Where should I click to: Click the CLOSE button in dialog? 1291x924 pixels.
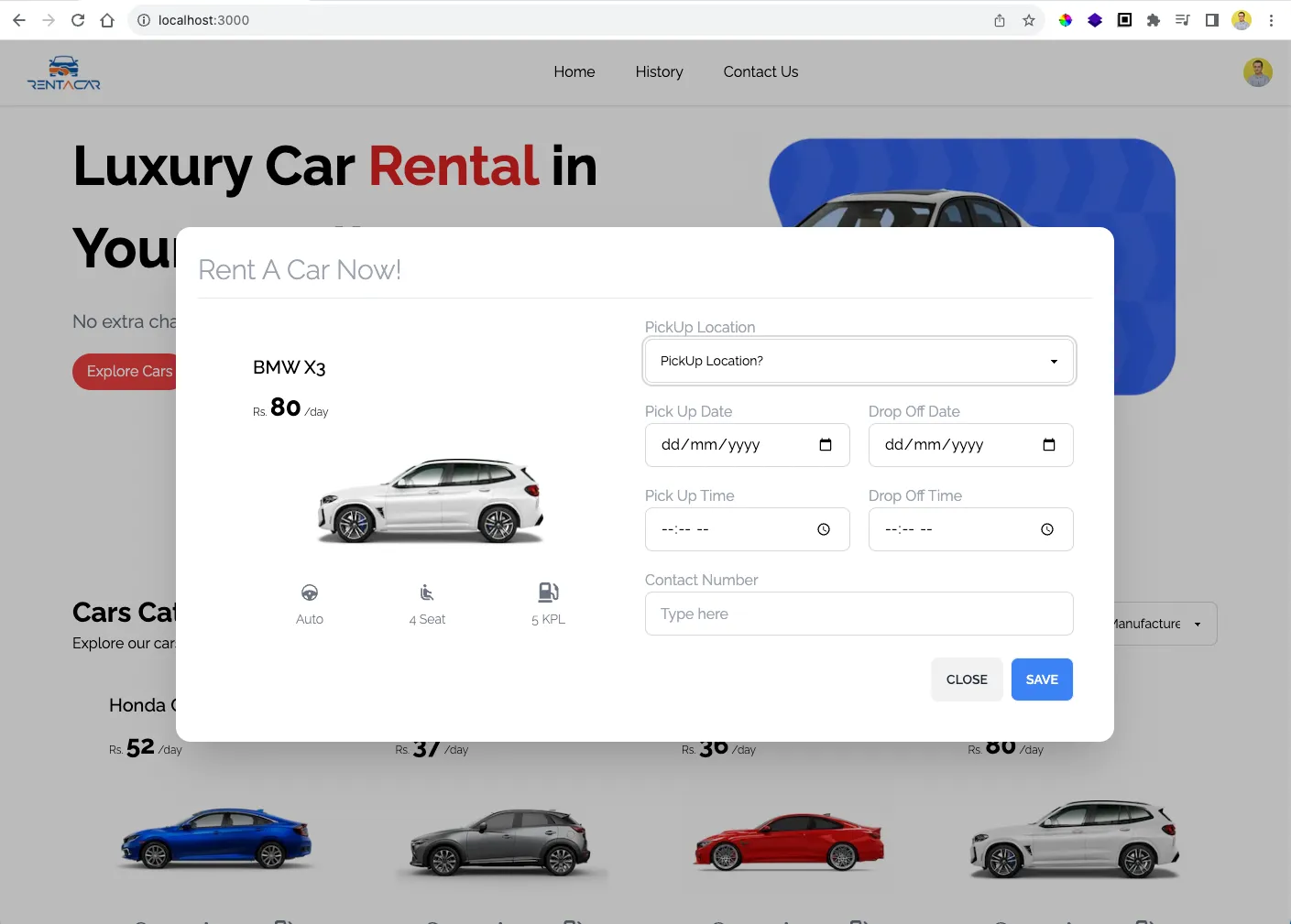click(x=967, y=679)
